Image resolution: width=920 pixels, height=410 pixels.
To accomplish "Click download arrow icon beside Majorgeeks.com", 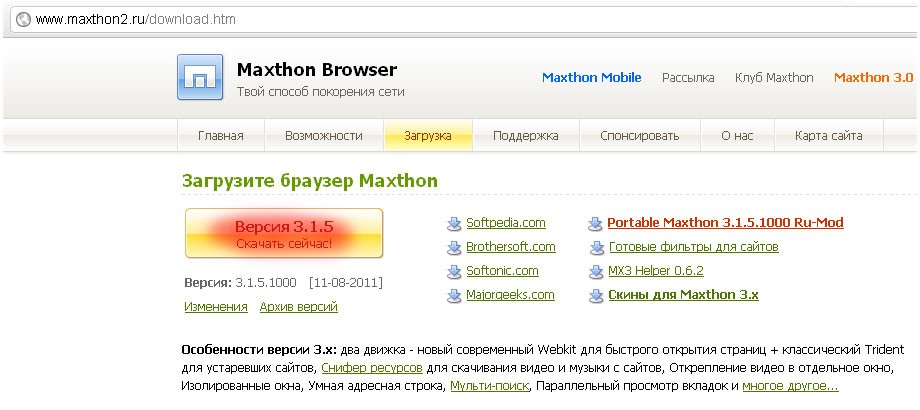I will coord(454,296).
